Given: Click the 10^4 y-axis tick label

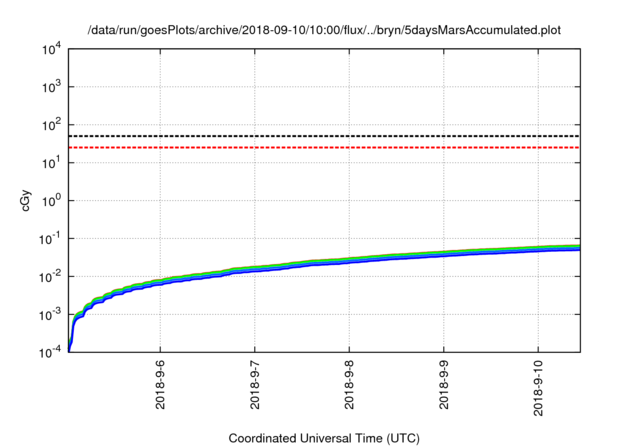Looking at the screenshot, I should tap(51, 50).
